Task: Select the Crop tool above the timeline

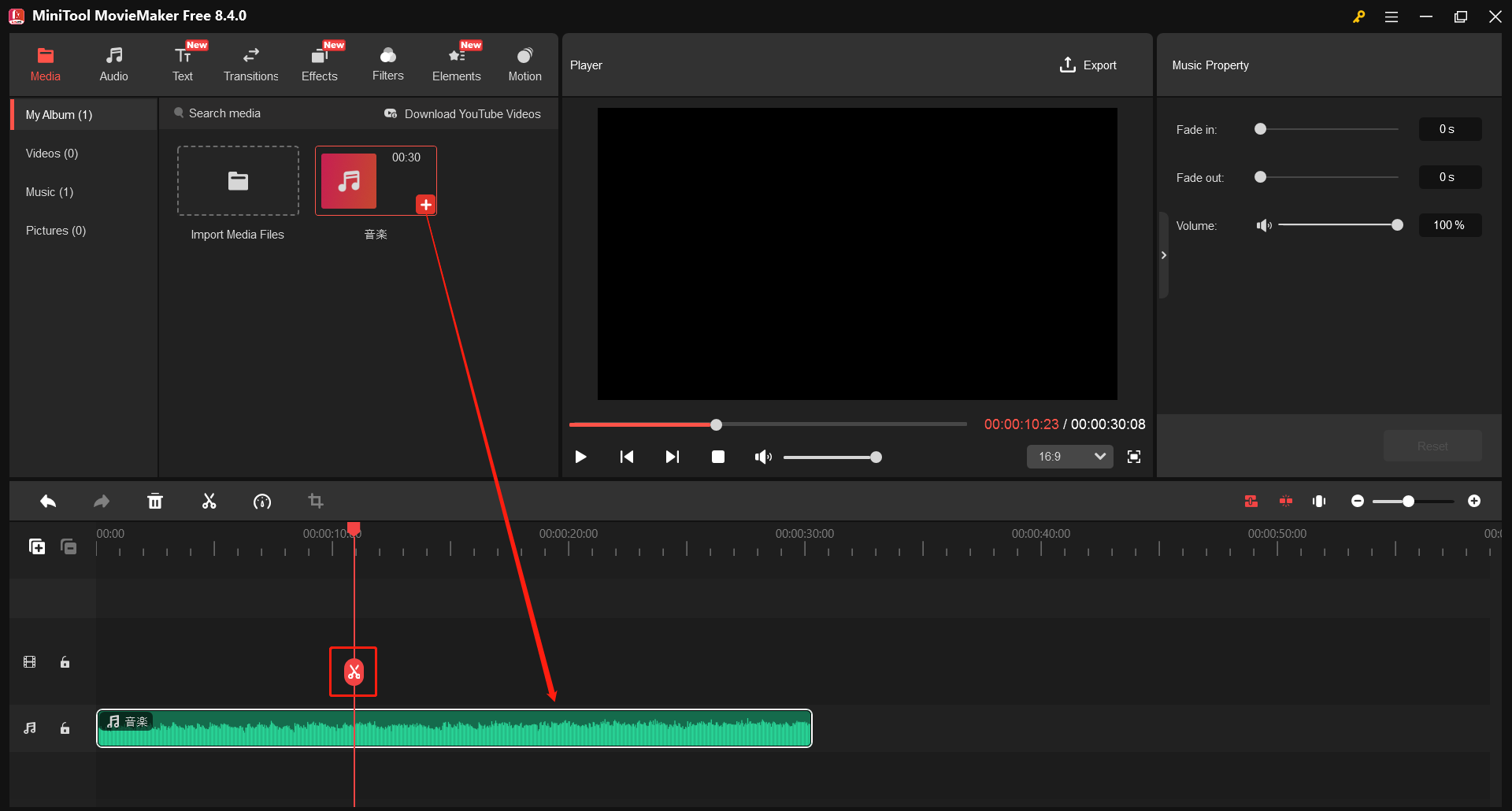Action: (315, 501)
